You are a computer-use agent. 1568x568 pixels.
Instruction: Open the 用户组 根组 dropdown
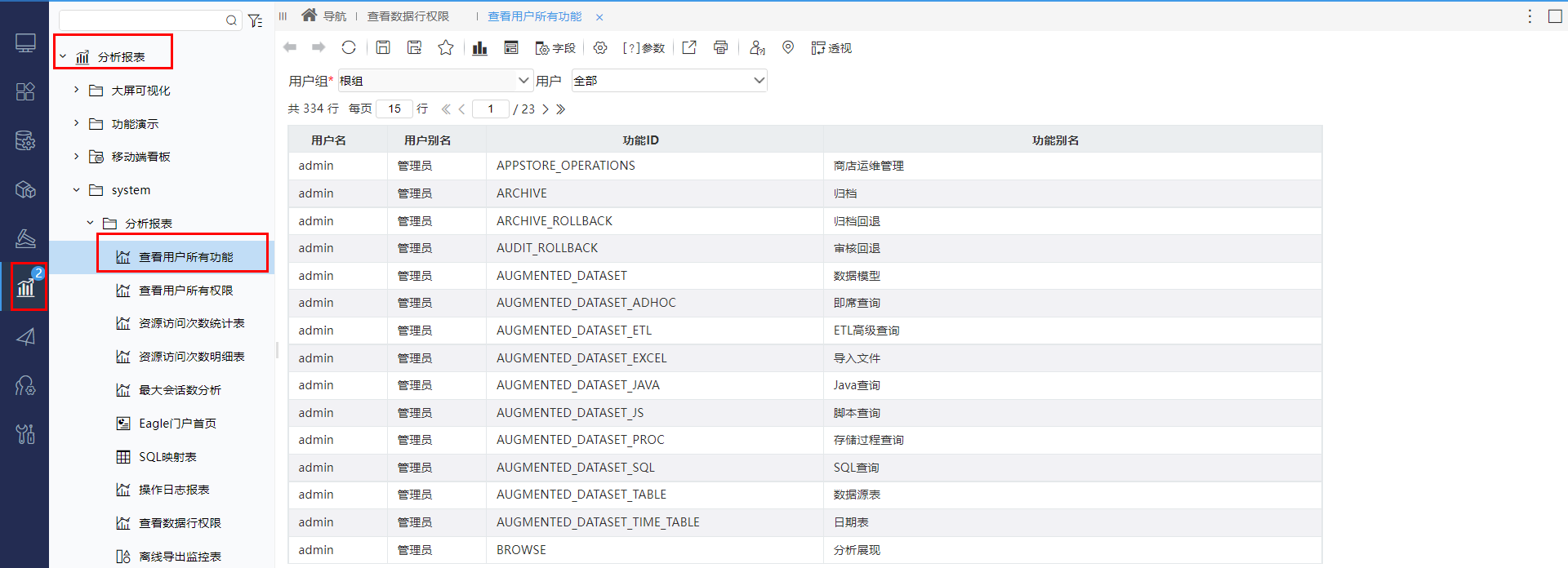(x=435, y=80)
